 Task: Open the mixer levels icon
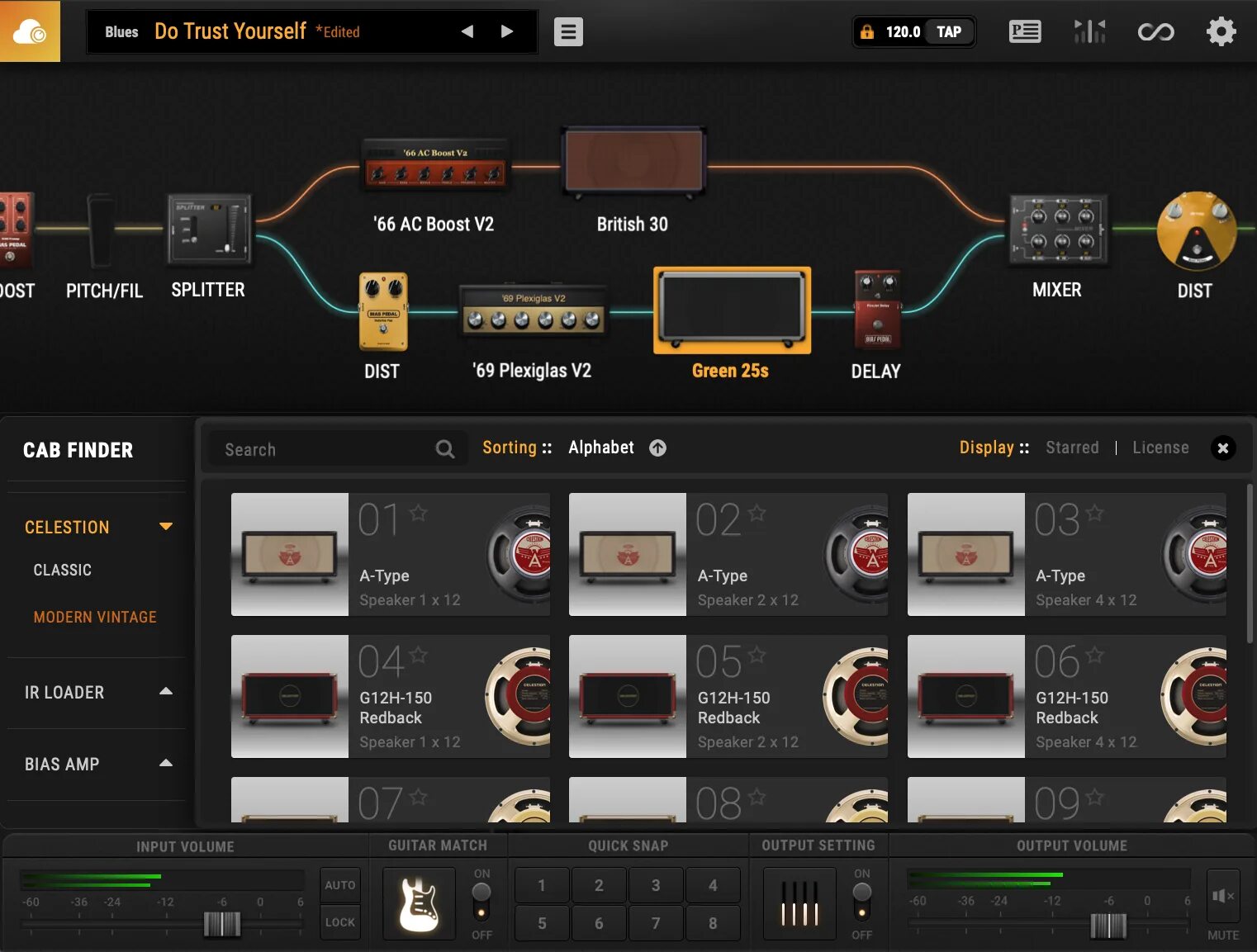click(1089, 32)
